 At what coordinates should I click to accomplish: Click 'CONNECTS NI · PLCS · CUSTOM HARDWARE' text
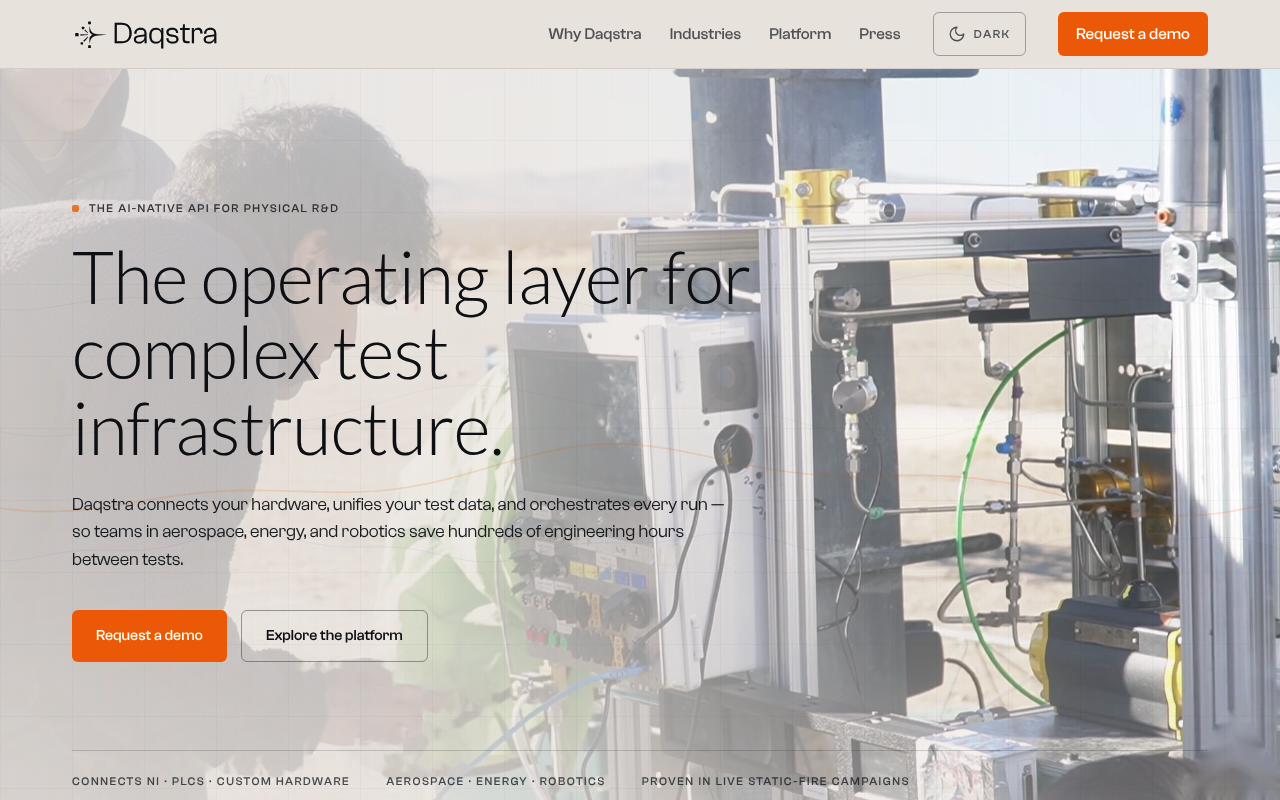pyautogui.click(x=211, y=781)
